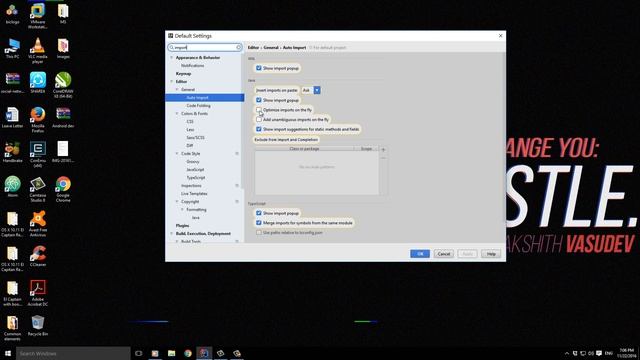Check Use paths relative to tsconfig.json

coord(258,232)
